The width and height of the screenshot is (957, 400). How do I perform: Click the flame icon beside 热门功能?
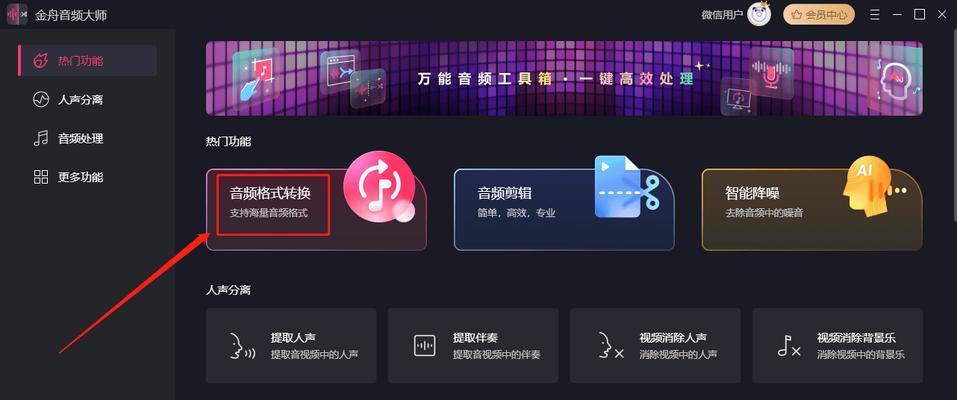tap(41, 60)
